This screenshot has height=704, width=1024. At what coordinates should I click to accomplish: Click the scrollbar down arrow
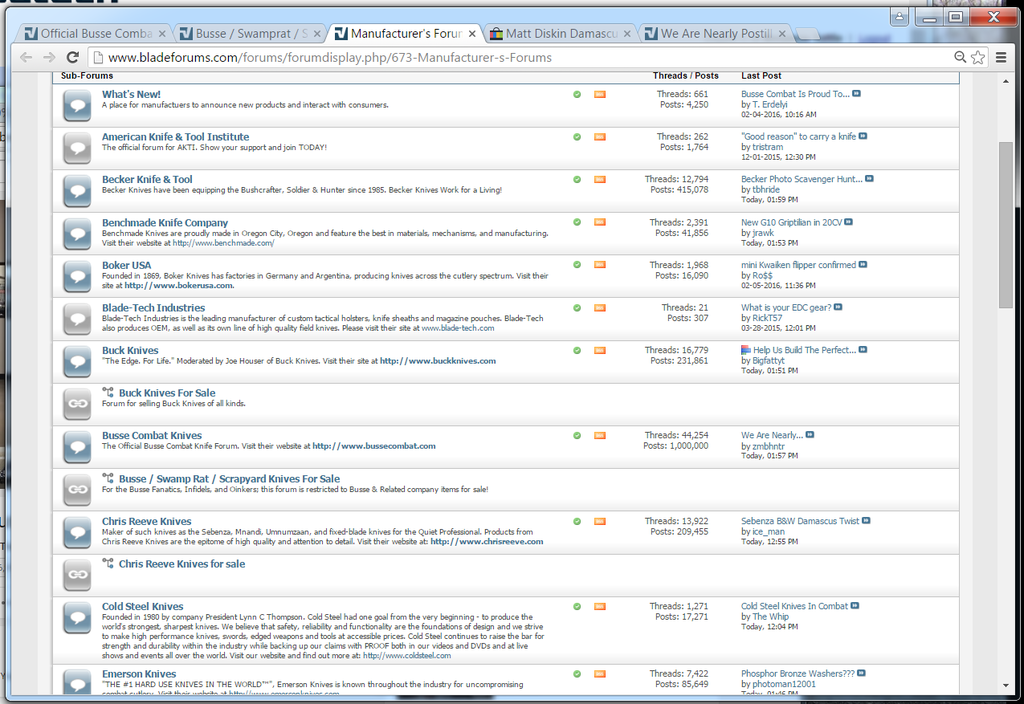pyautogui.click(x=1005, y=685)
